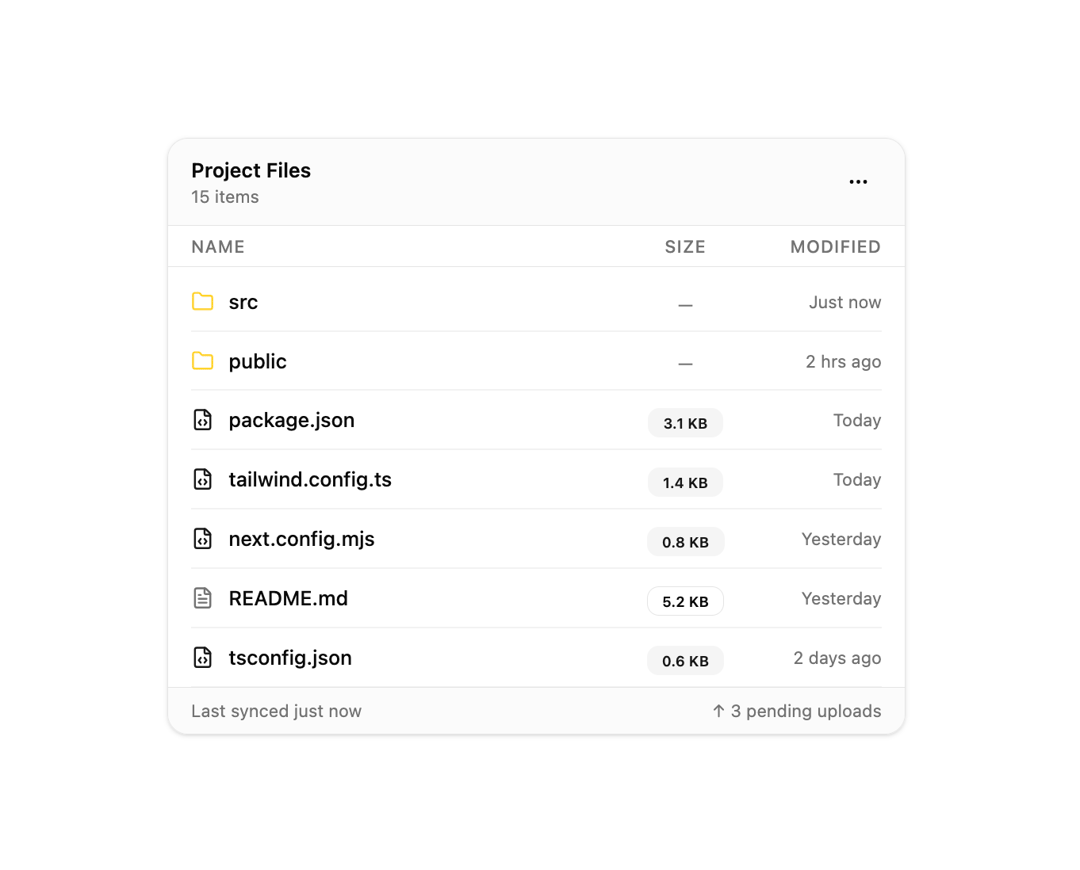Click the upload arrow icon in footer

point(718,711)
